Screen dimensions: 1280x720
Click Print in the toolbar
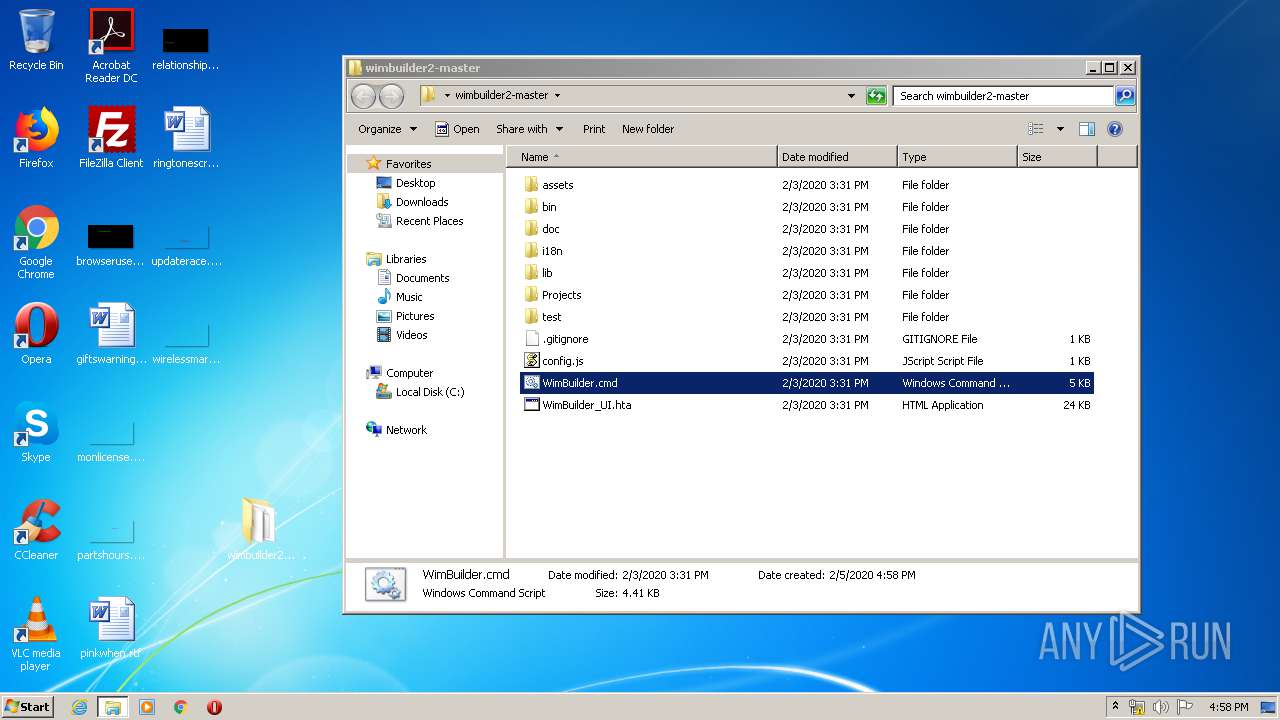coord(594,129)
